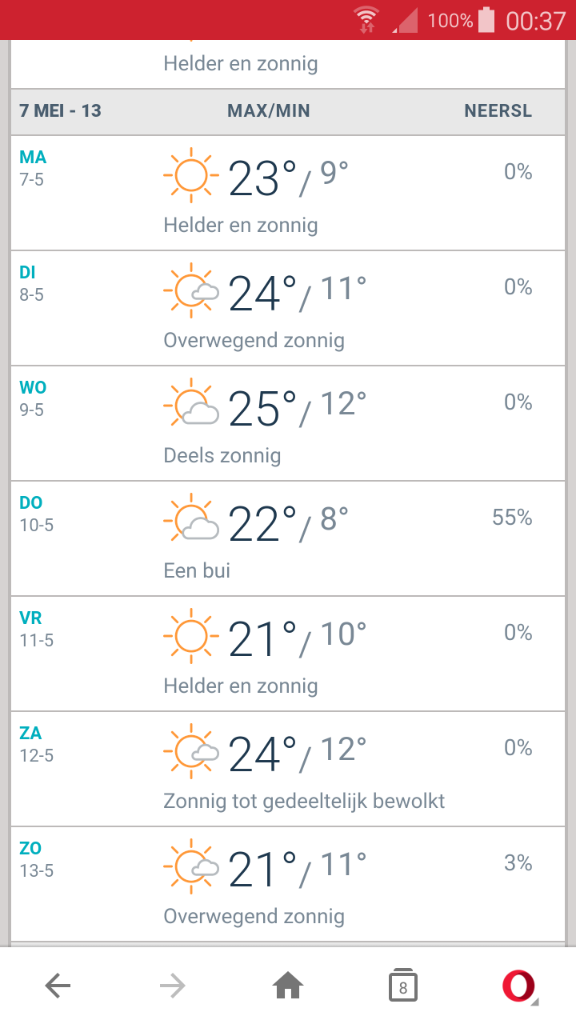Tap the partly sunny icon for 9-5
Image resolution: width=576 pixels, height=1024 pixels.
coord(191,406)
